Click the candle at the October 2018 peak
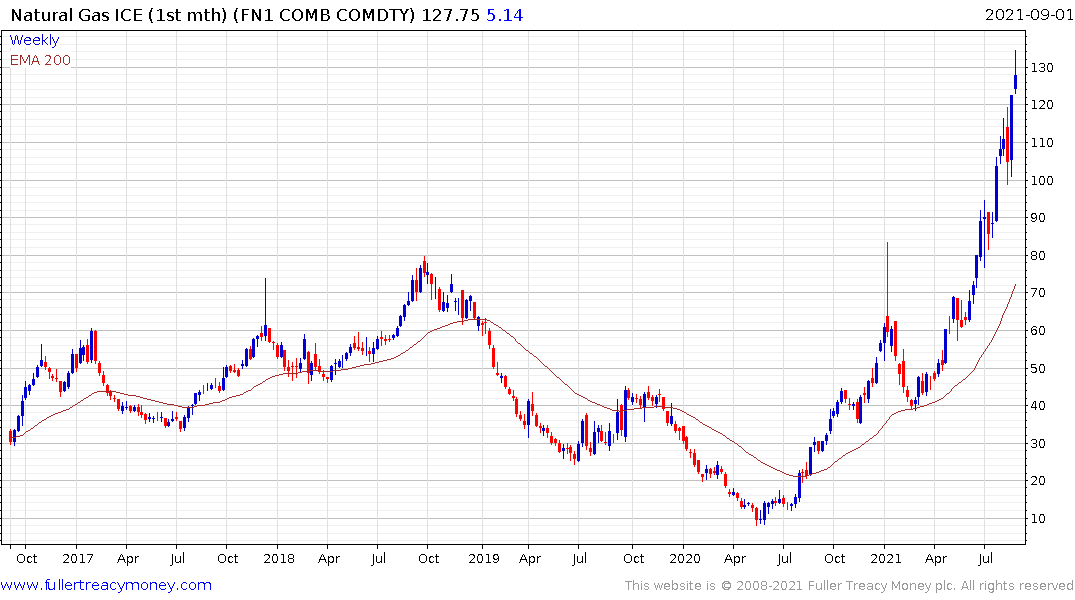 pos(424,266)
